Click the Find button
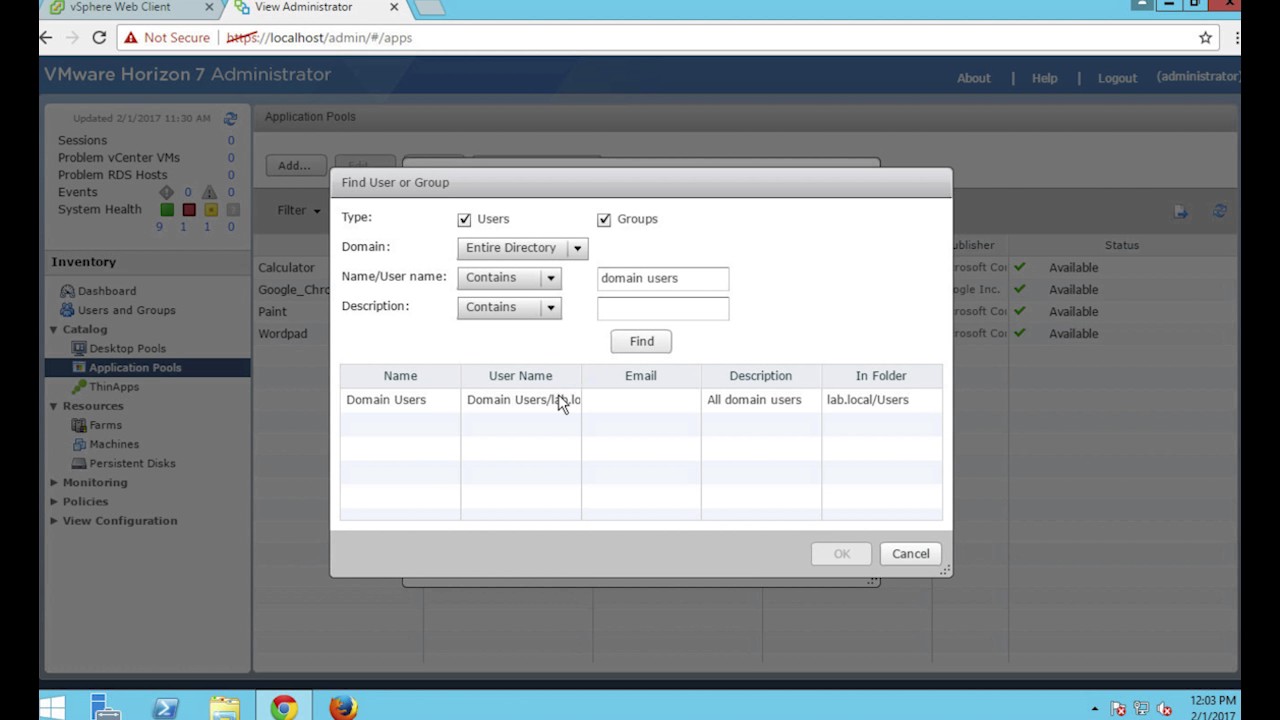The height and width of the screenshot is (720, 1280). pos(641,341)
